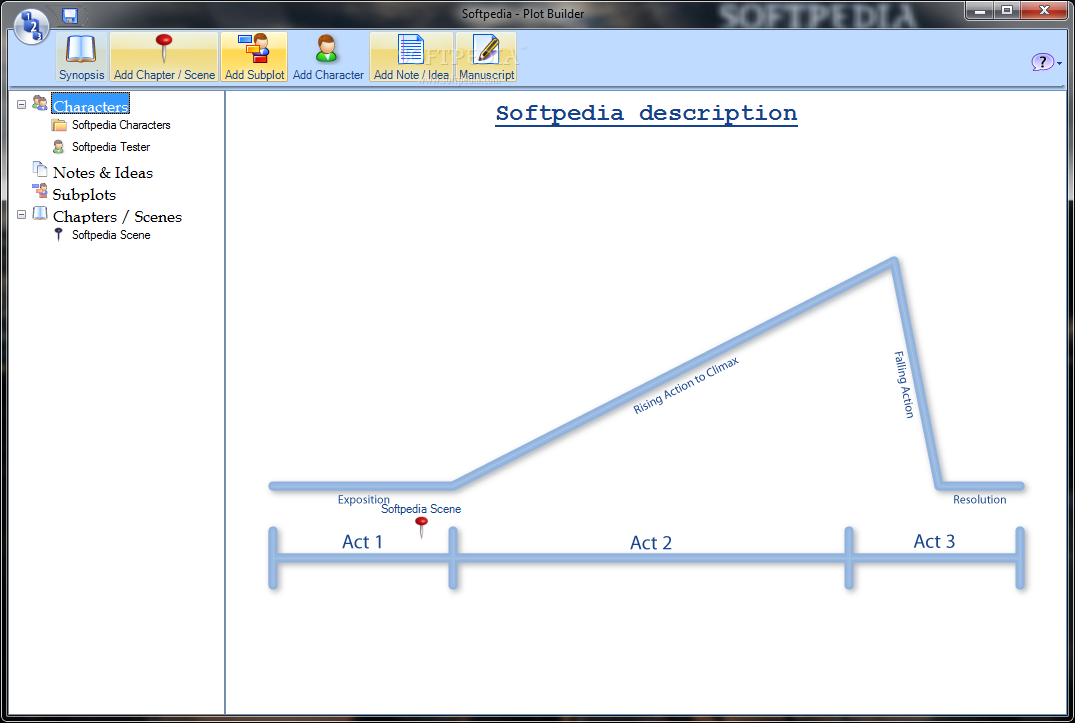Open the round 123 application menu
The height and width of the screenshot is (723, 1075).
pos(31,27)
